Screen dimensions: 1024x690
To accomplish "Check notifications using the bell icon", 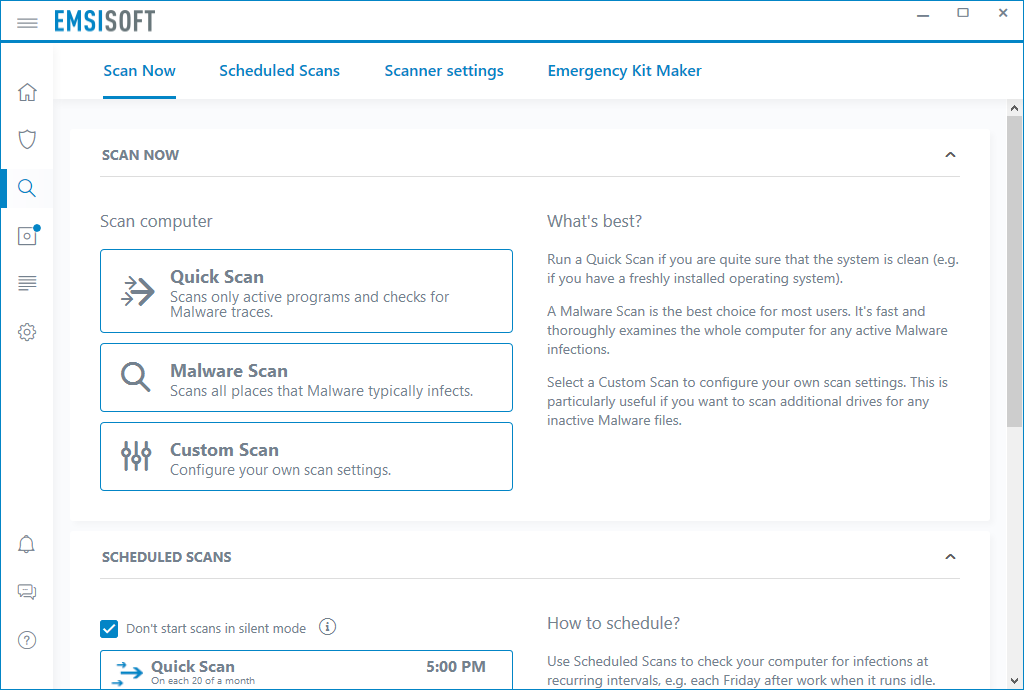I will point(27,543).
